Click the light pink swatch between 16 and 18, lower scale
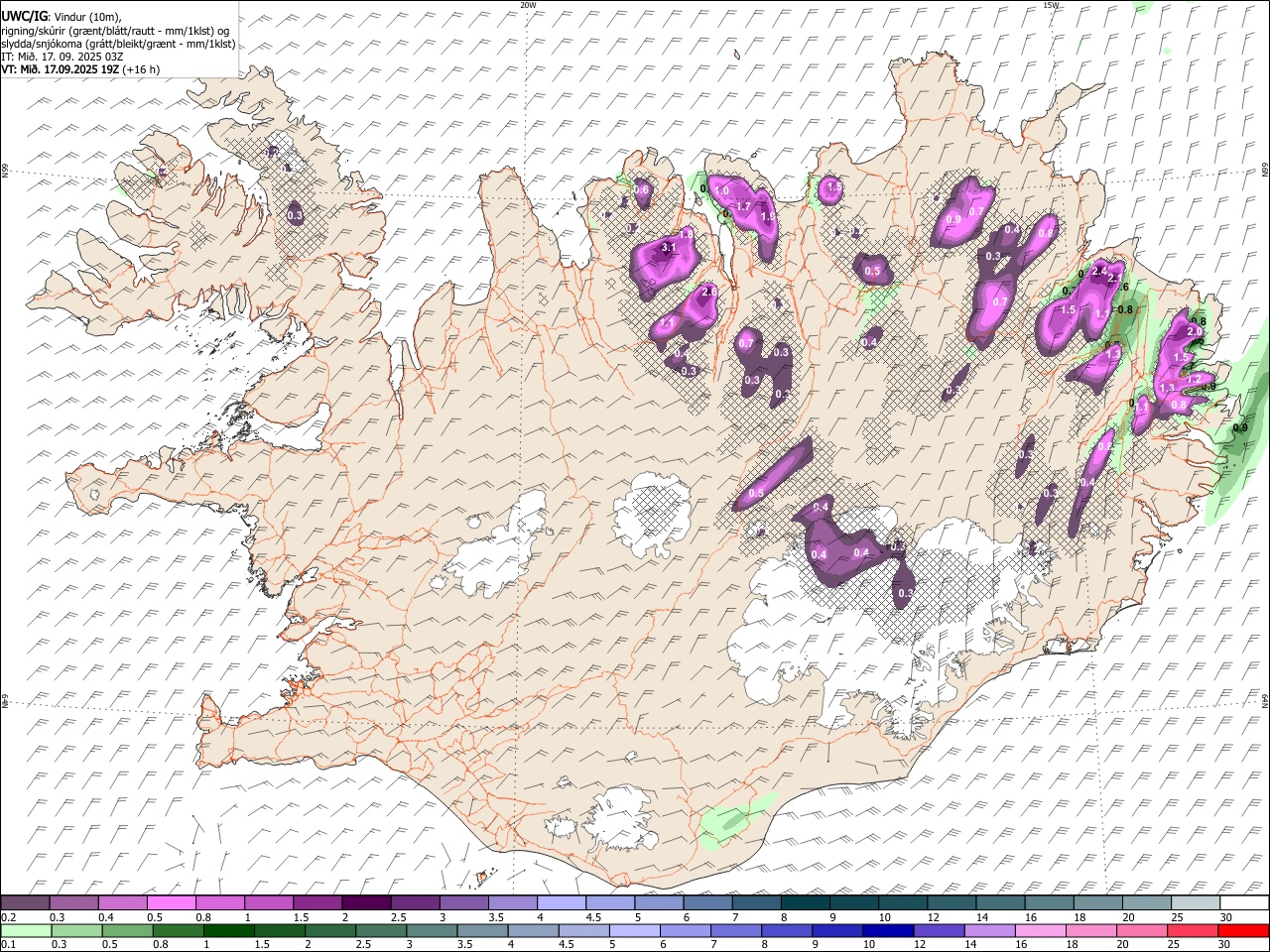Image resolution: width=1270 pixels, height=952 pixels. (x=1041, y=930)
